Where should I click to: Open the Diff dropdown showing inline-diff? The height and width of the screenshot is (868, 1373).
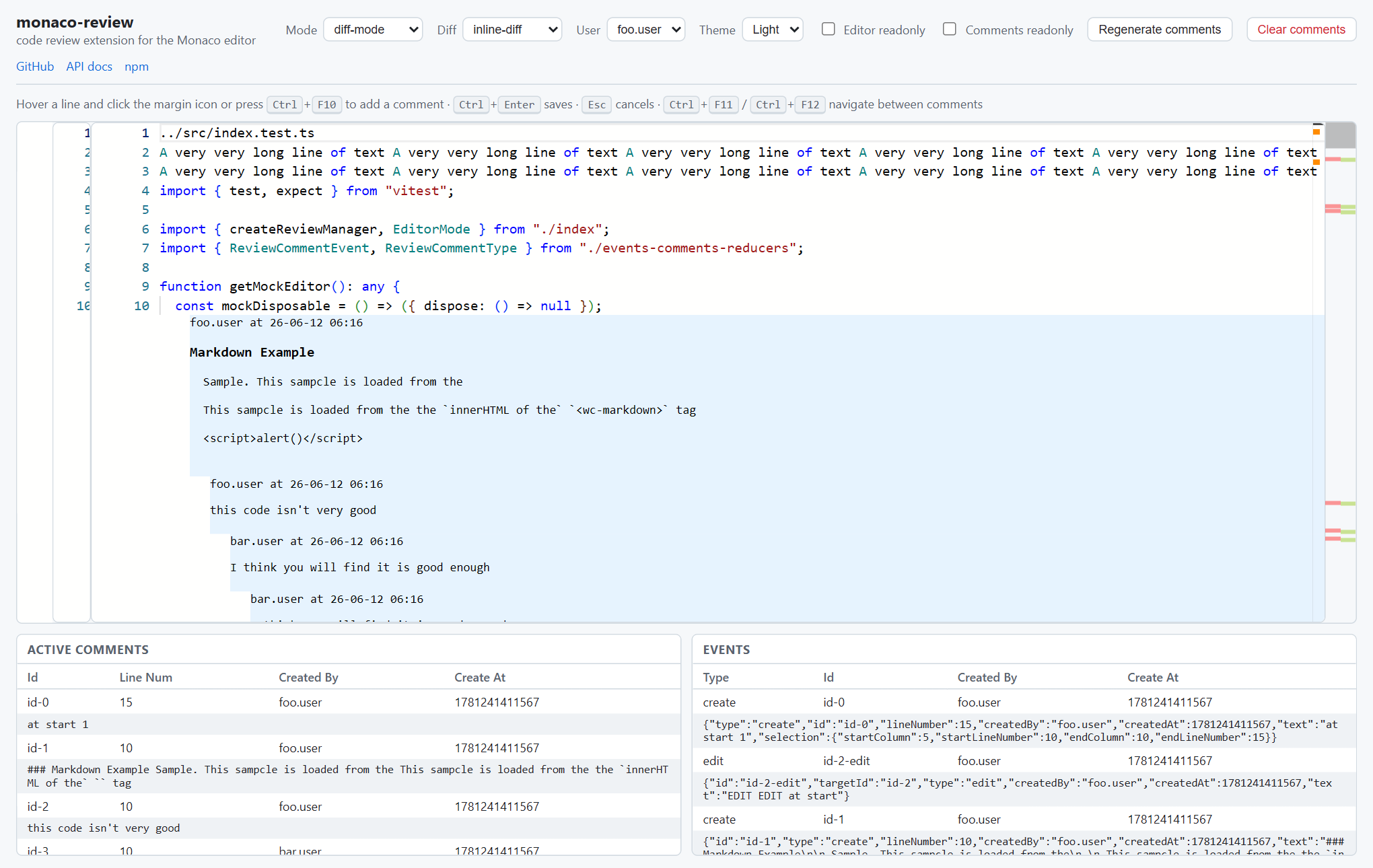[512, 30]
